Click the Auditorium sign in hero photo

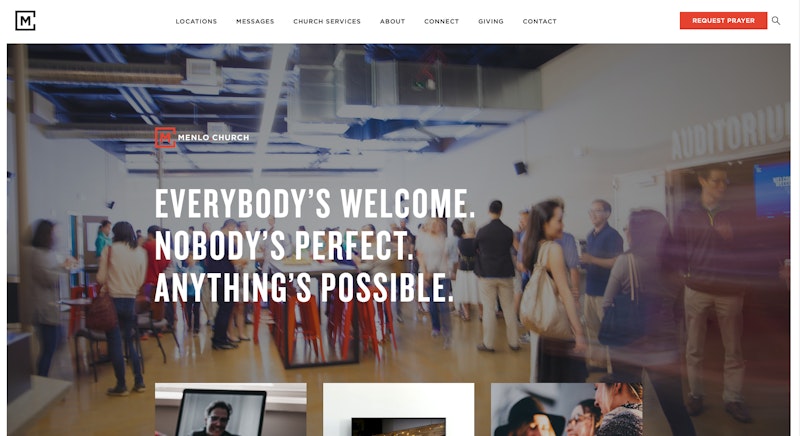click(x=731, y=132)
